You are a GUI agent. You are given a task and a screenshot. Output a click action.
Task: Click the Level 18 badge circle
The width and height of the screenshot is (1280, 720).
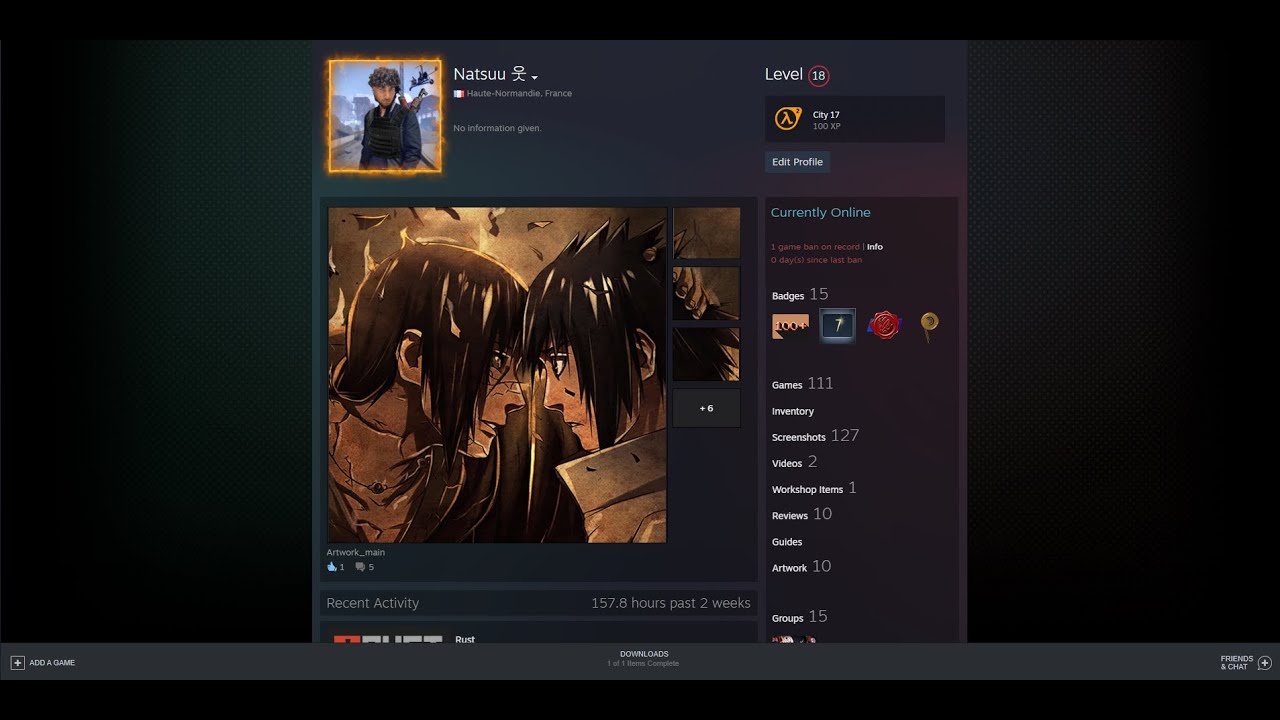(818, 76)
